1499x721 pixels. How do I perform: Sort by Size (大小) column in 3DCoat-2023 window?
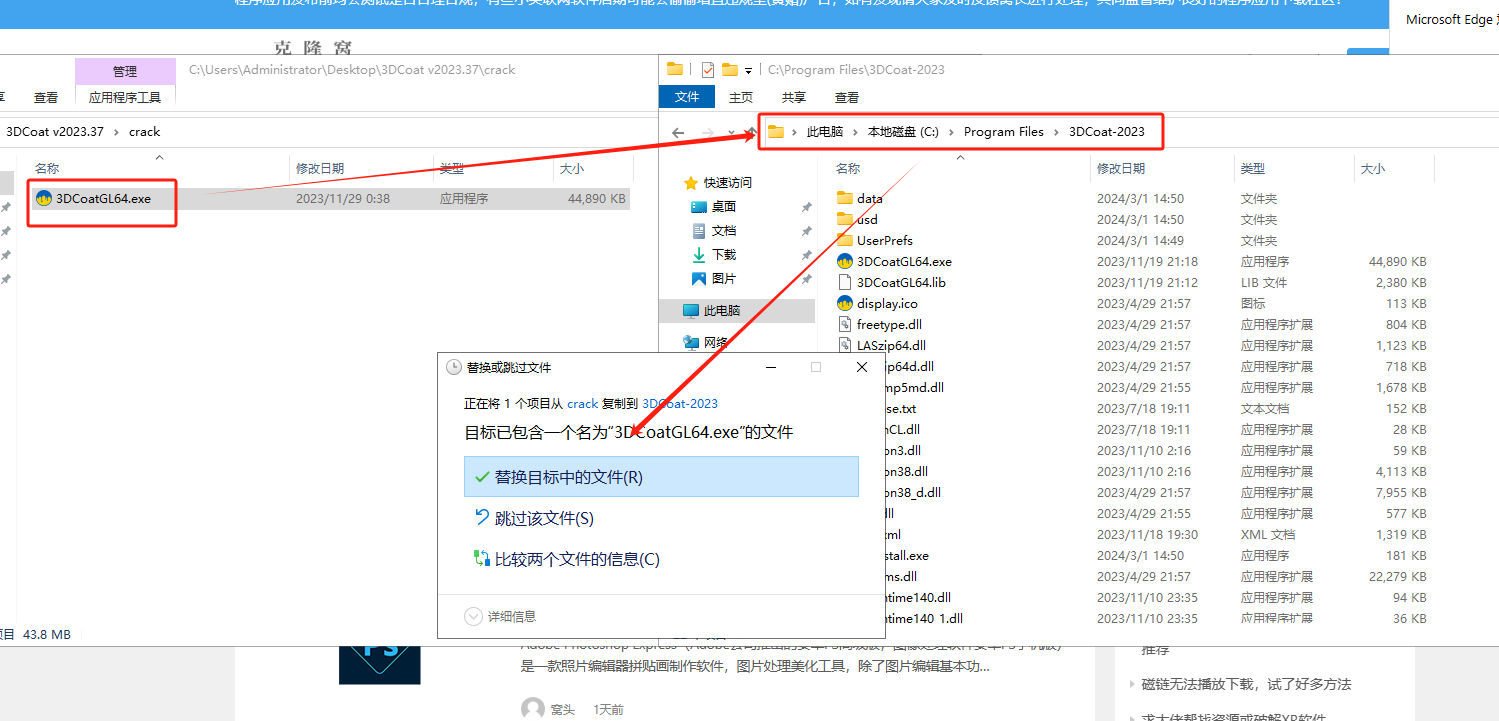click(1373, 169)
